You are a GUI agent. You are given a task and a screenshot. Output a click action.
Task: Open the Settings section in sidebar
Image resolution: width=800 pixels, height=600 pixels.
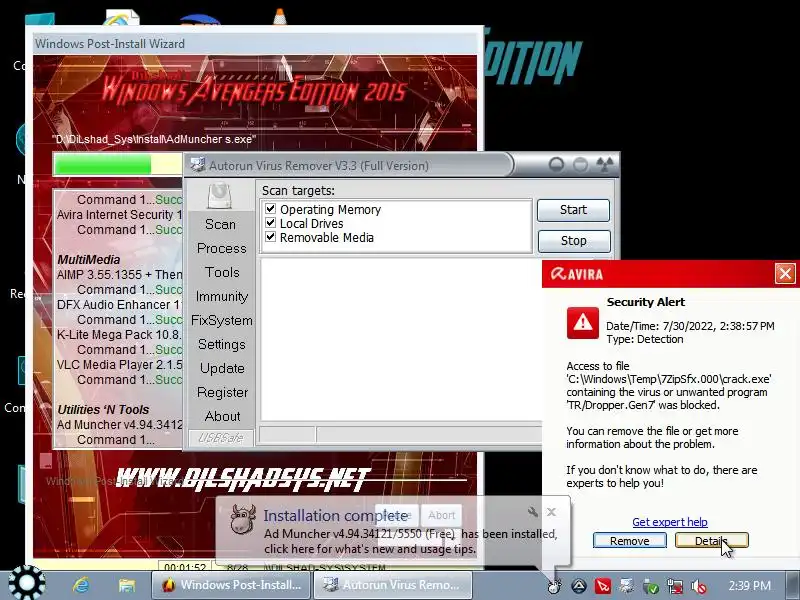(221, 344)
